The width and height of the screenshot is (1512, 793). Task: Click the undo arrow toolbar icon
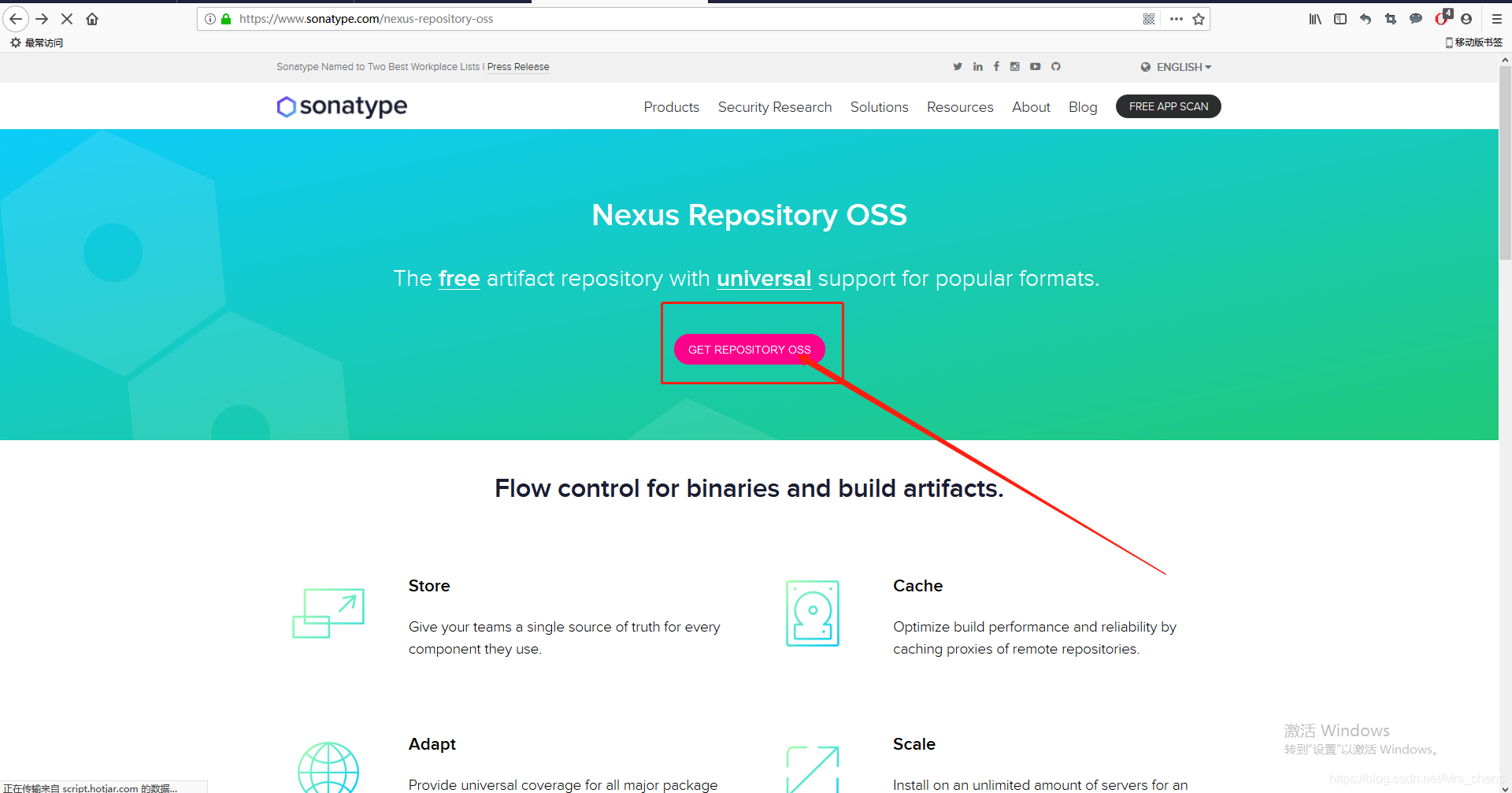(x=1366, y=19)
